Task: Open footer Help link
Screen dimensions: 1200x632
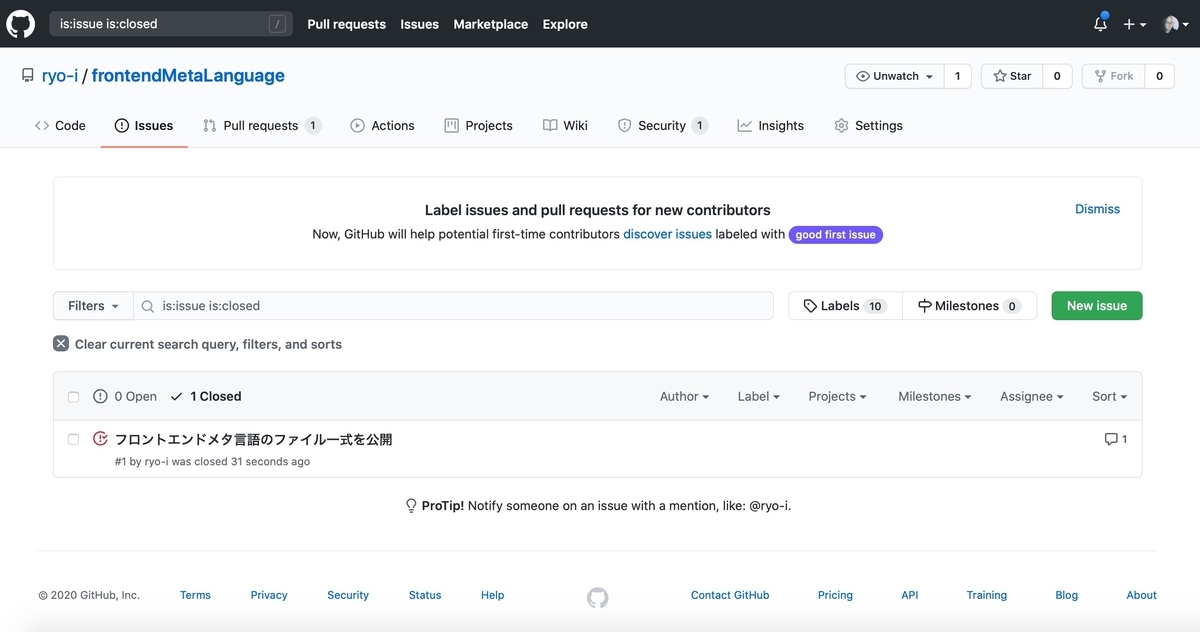Action: (x=492, y=595)
